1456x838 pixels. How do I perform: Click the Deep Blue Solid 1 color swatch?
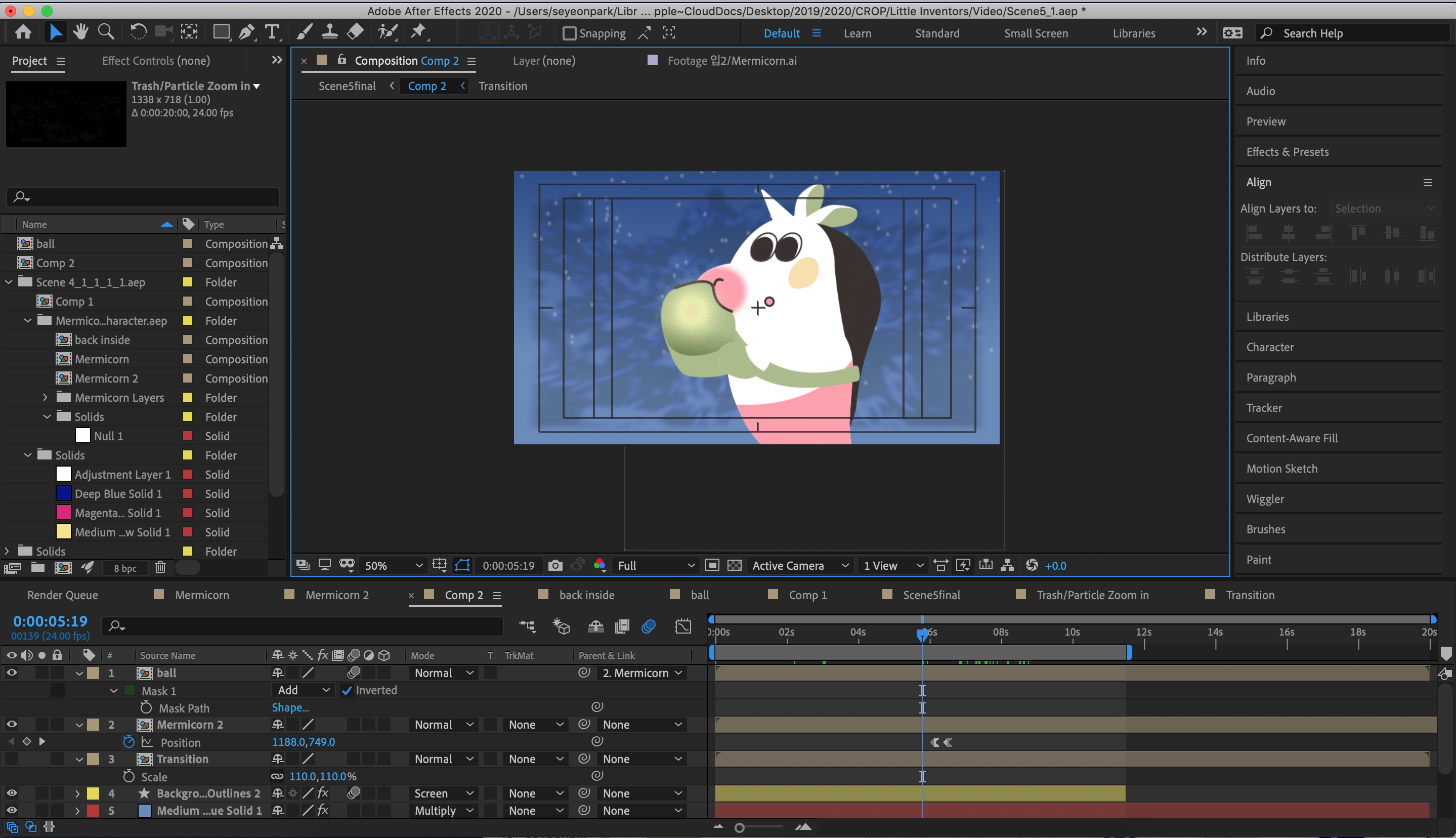pos(64,494)
